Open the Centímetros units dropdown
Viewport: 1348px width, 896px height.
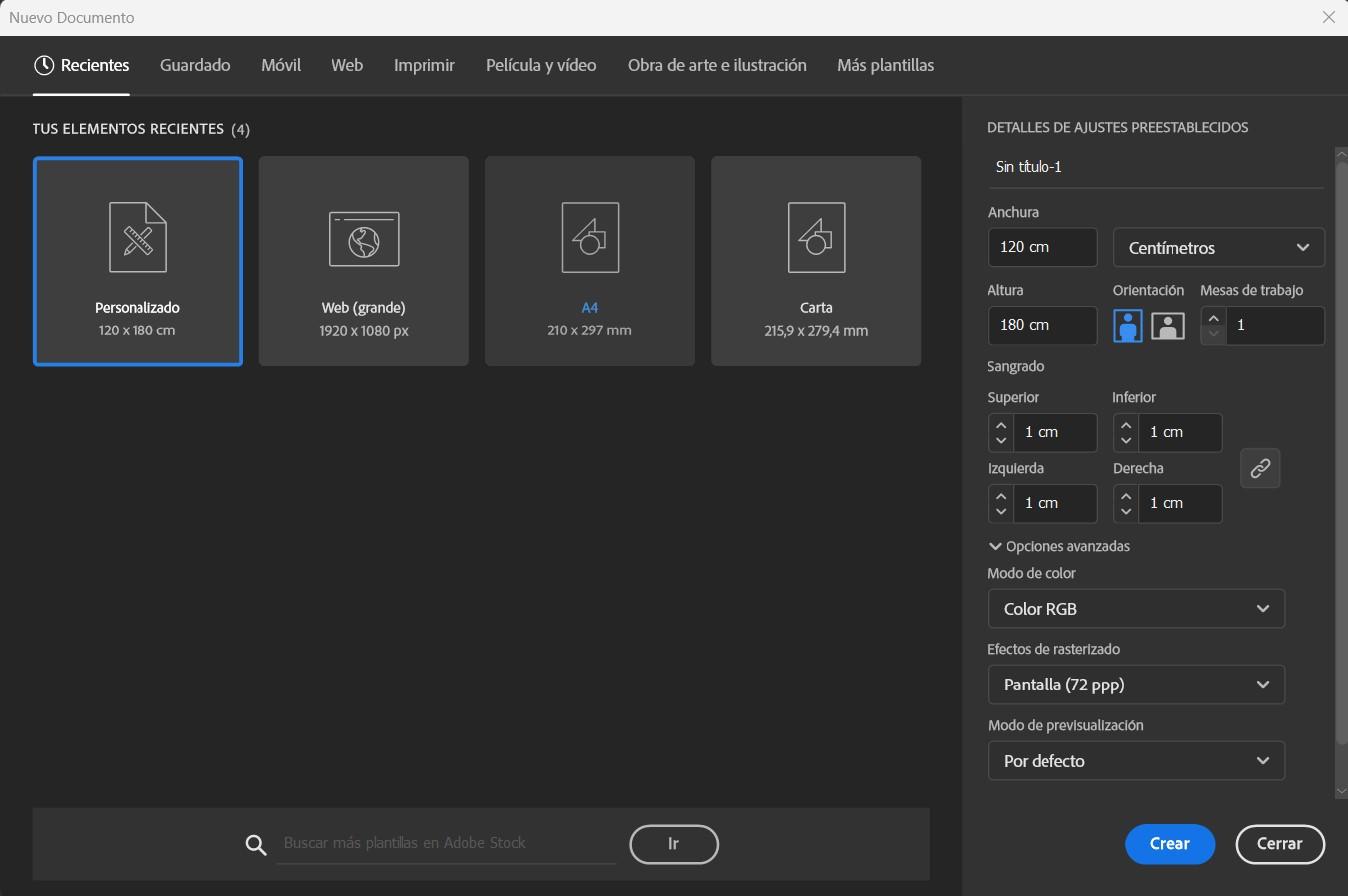(1219, 247)
